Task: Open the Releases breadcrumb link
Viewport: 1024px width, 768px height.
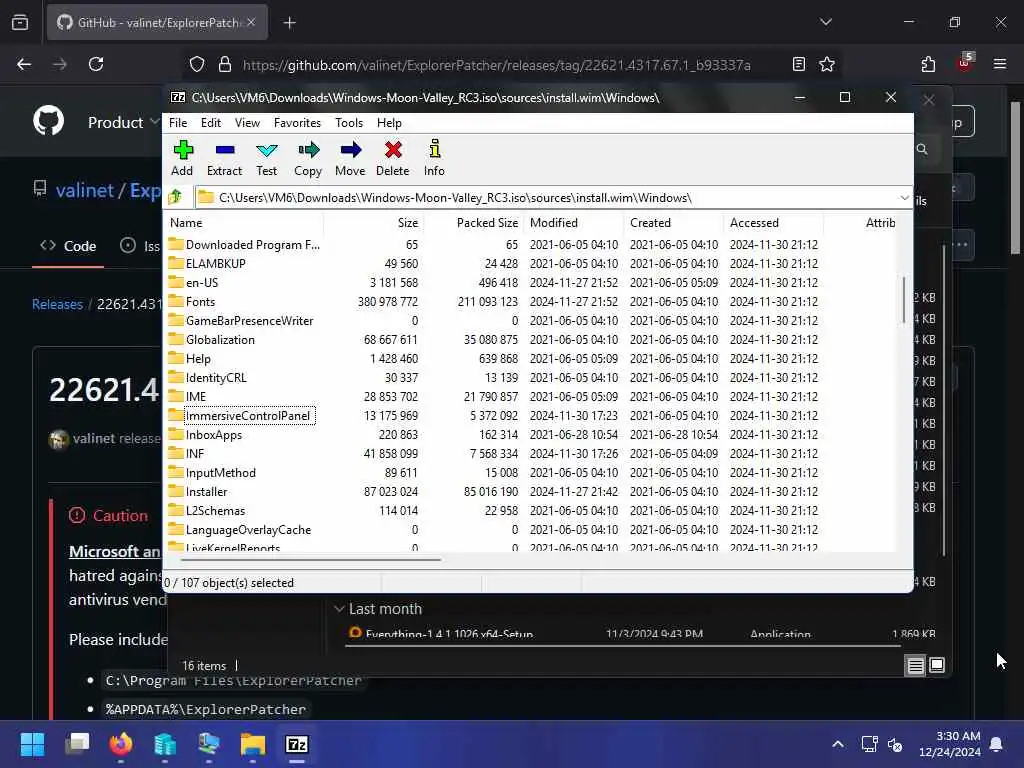Action: (x=57, y=304)
